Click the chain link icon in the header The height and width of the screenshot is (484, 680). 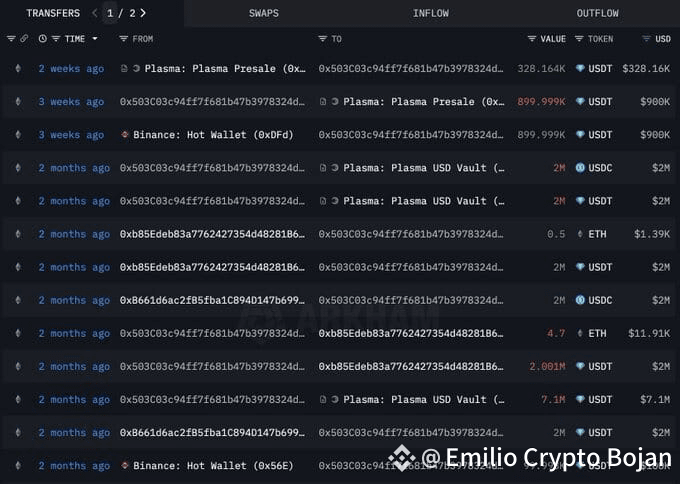(24, 39)
